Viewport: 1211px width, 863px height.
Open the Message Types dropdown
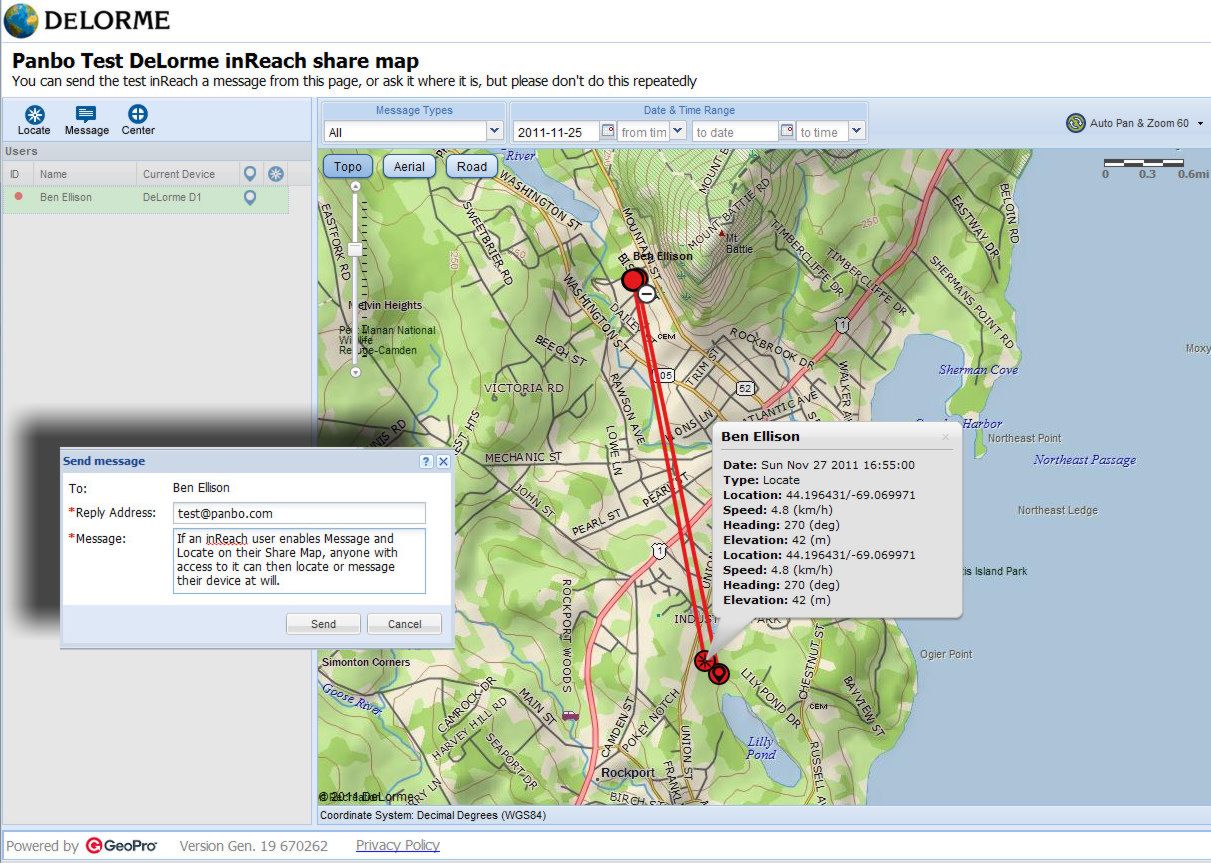click(494, 131)
